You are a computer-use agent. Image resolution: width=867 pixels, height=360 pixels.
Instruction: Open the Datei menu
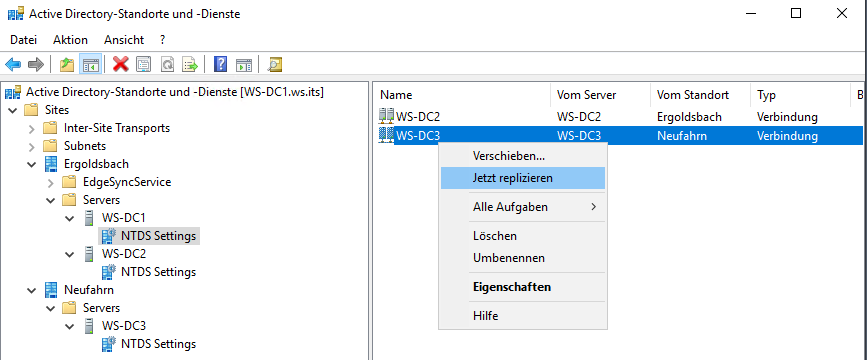[x=23, y=40]
